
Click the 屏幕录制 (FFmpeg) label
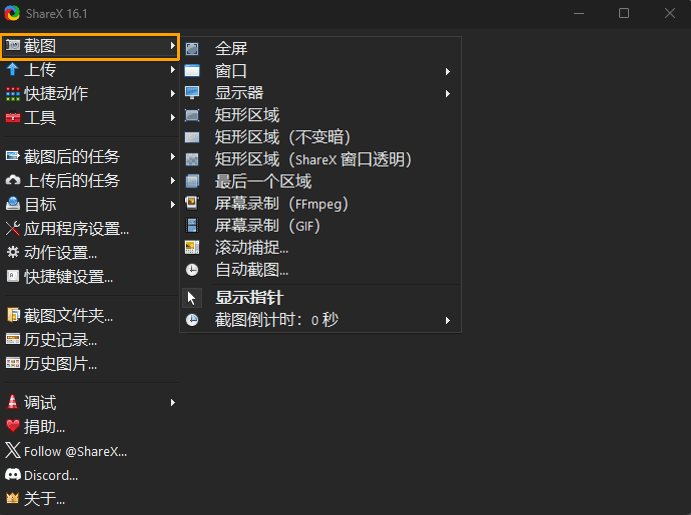[282, 204]
